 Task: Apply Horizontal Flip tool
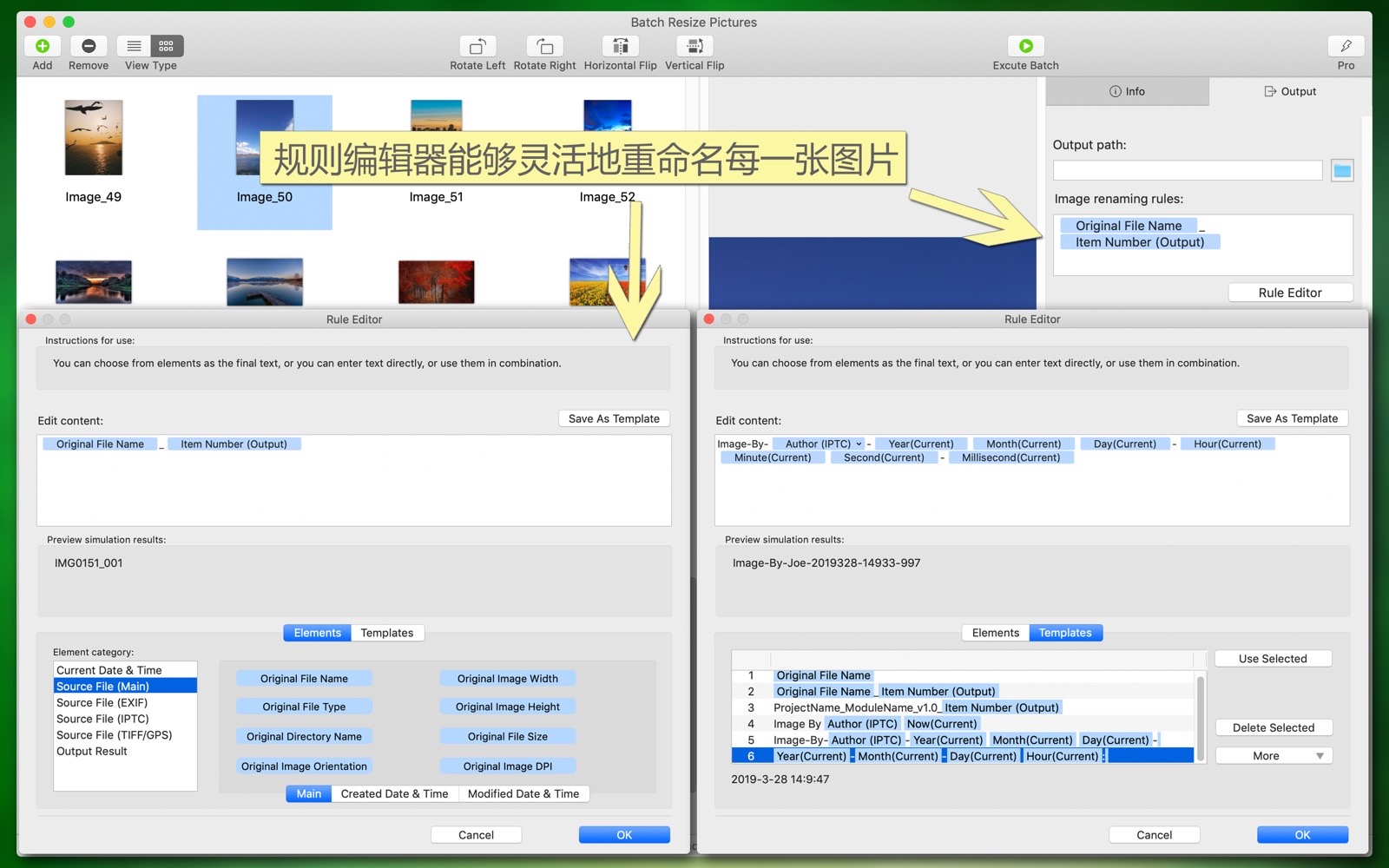point(620,46)
